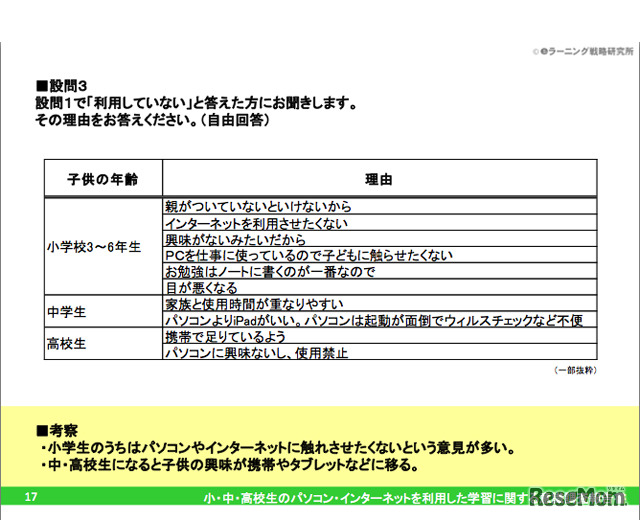Click the green footer title 小・中・高校生のパソコン
640x520 pixels.
tap(366, 498)
